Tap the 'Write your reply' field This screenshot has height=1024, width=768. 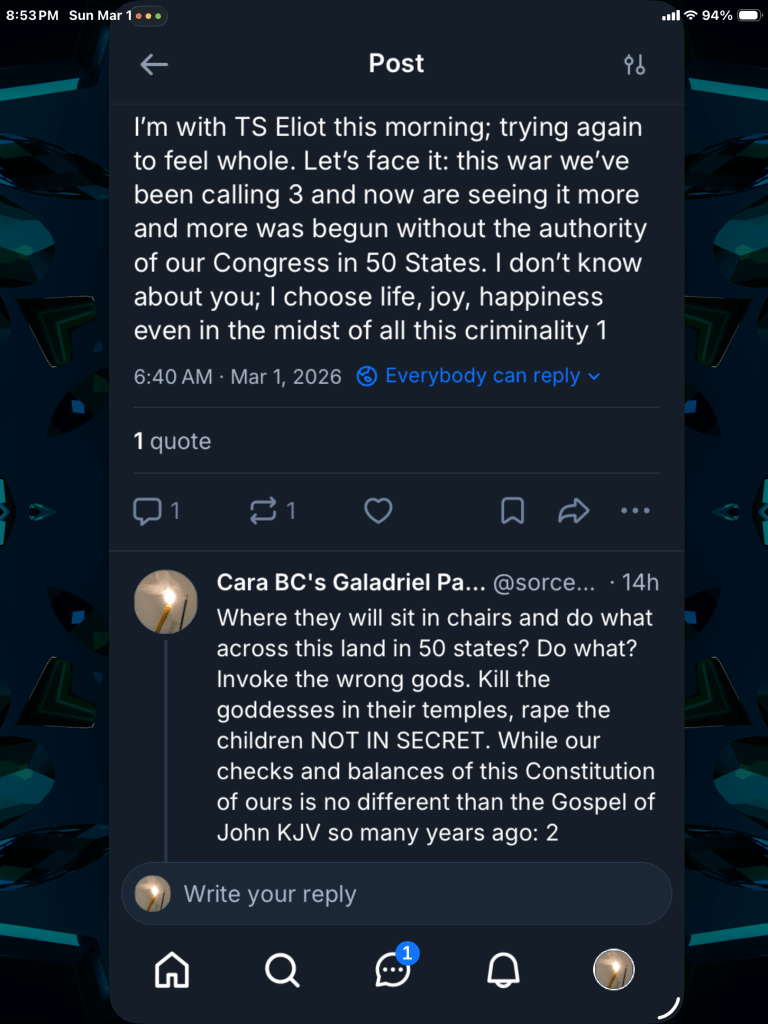[400, 894]
